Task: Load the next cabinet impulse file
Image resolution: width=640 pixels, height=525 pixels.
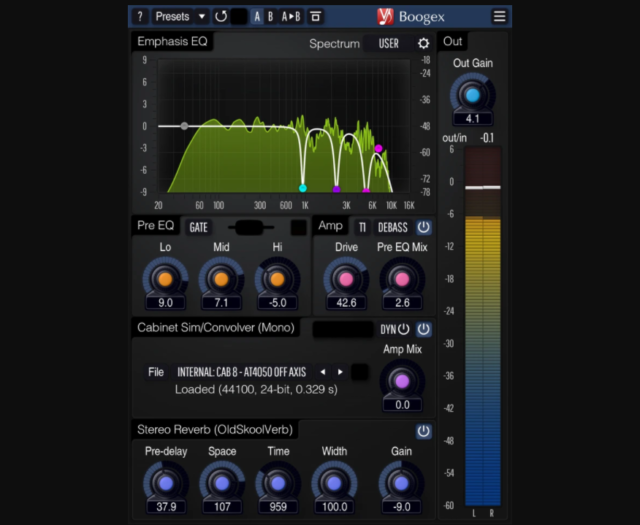Action: [x=338, y=372]
